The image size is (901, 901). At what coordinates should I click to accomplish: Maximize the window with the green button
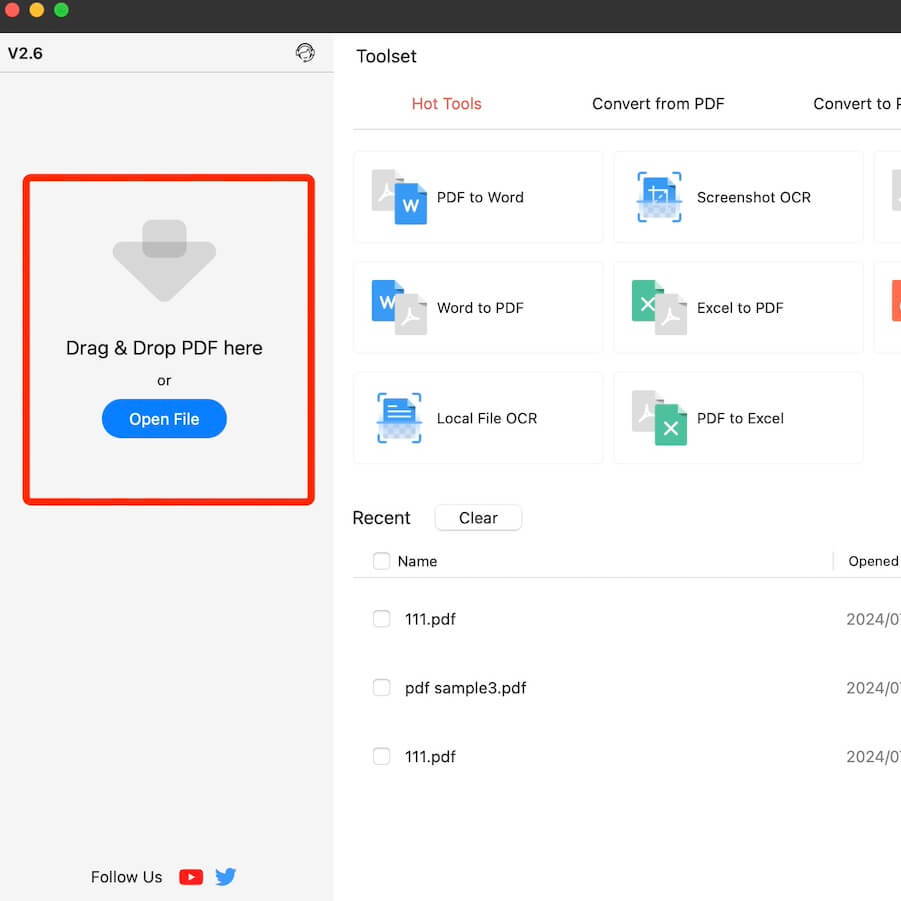click(61, 10)
